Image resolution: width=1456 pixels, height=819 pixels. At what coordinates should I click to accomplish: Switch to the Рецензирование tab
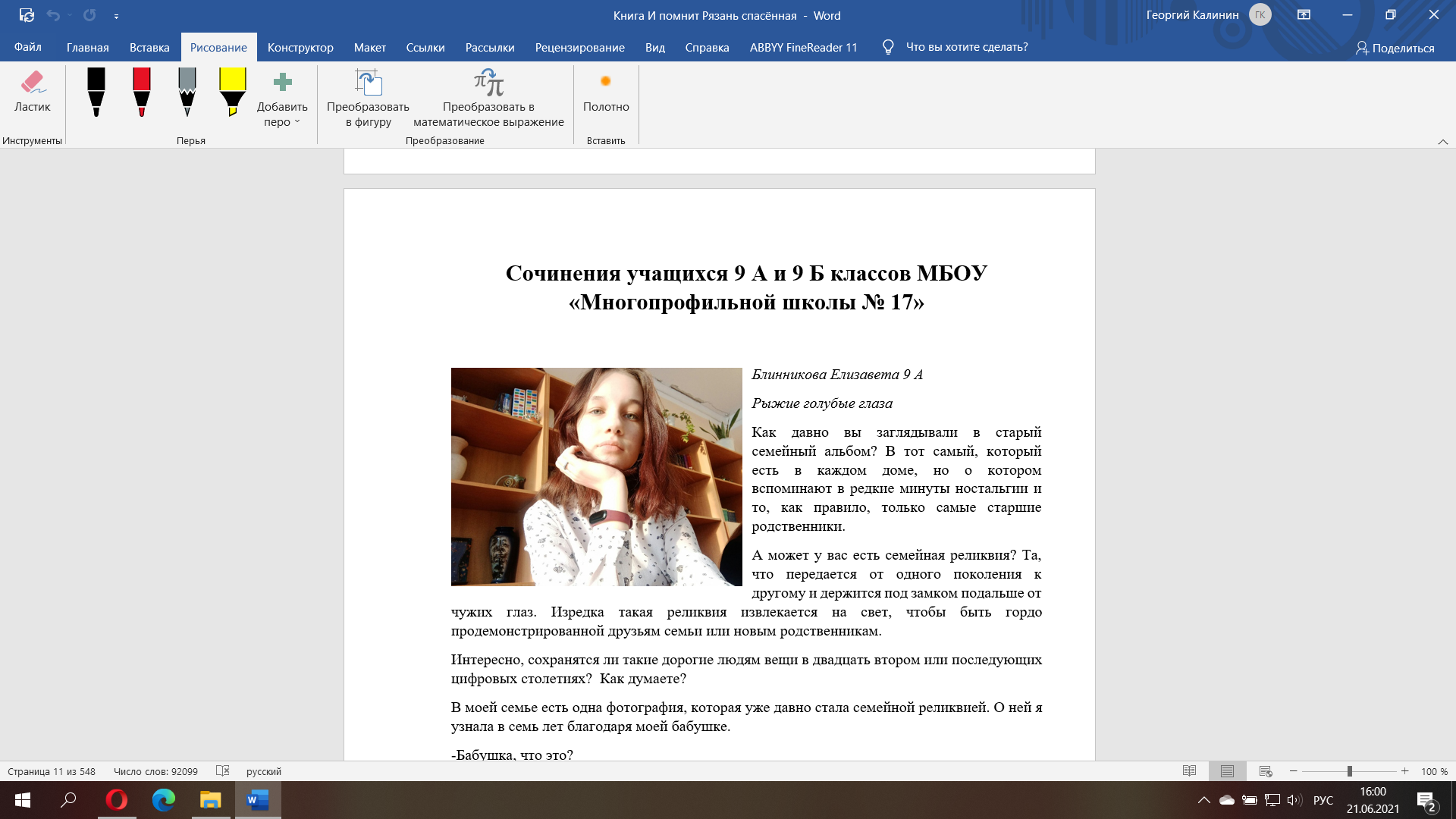click(x=580, y=47)
